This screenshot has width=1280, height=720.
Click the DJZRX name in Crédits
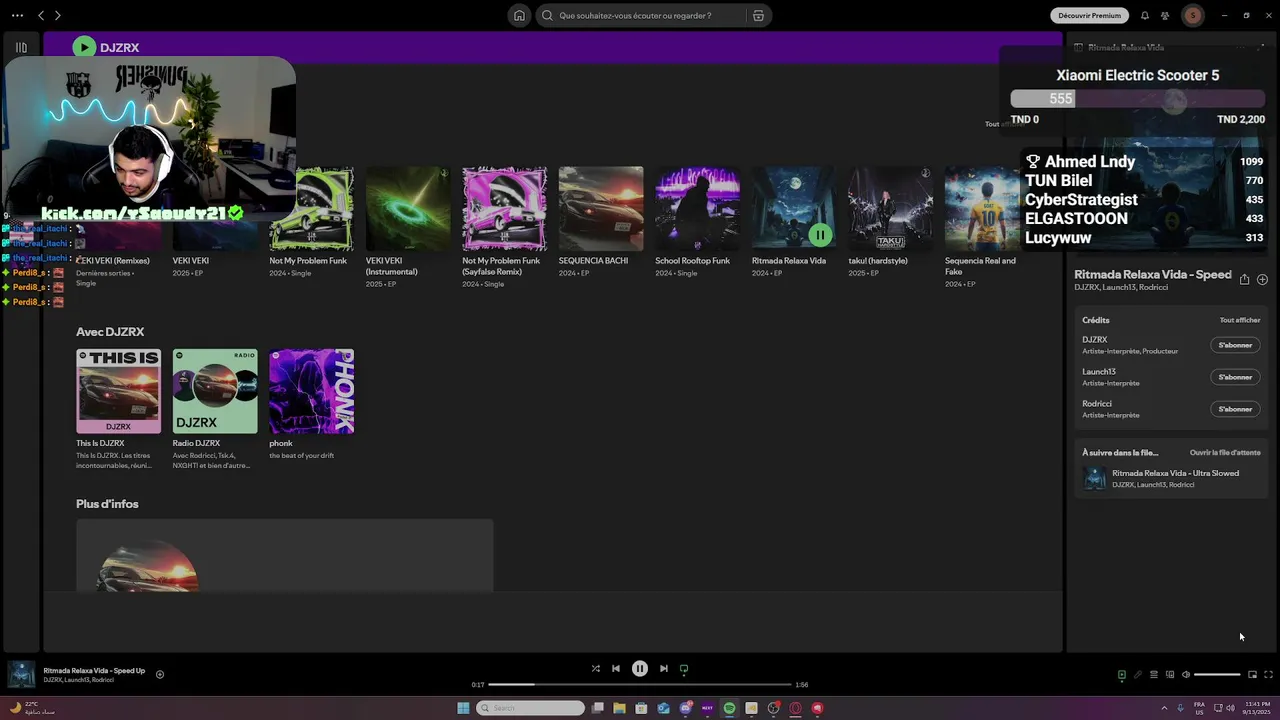1094,340
